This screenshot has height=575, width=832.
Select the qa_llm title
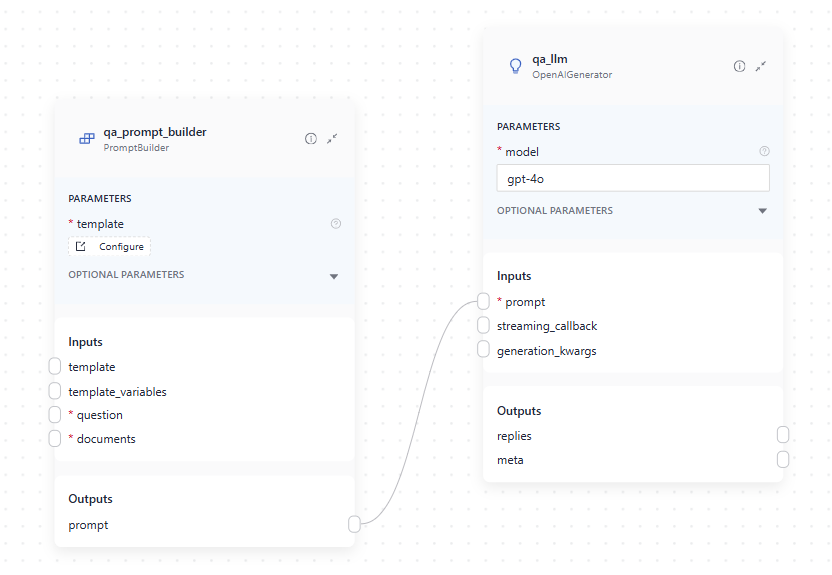pyautogui.click(x=550, y=59)
